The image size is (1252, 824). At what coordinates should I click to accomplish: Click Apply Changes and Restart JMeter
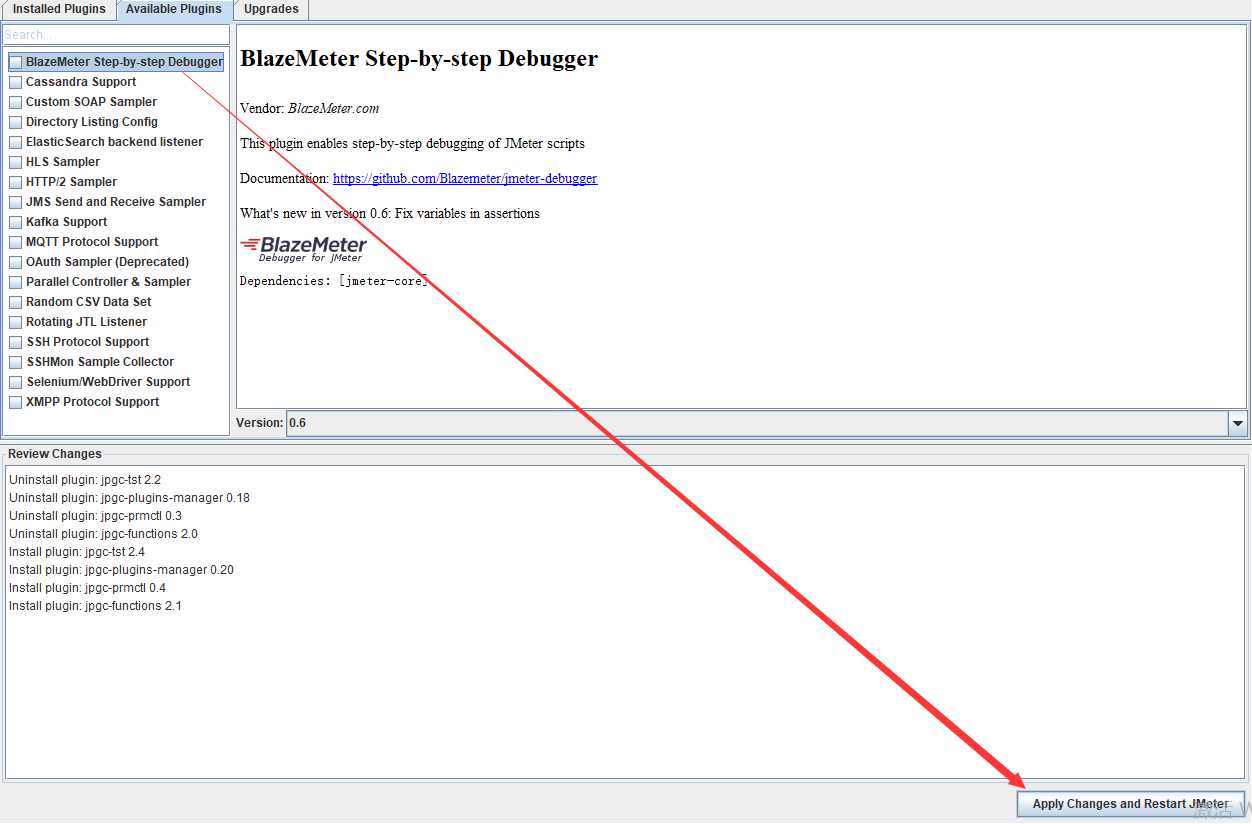(x=1131, y=804)
